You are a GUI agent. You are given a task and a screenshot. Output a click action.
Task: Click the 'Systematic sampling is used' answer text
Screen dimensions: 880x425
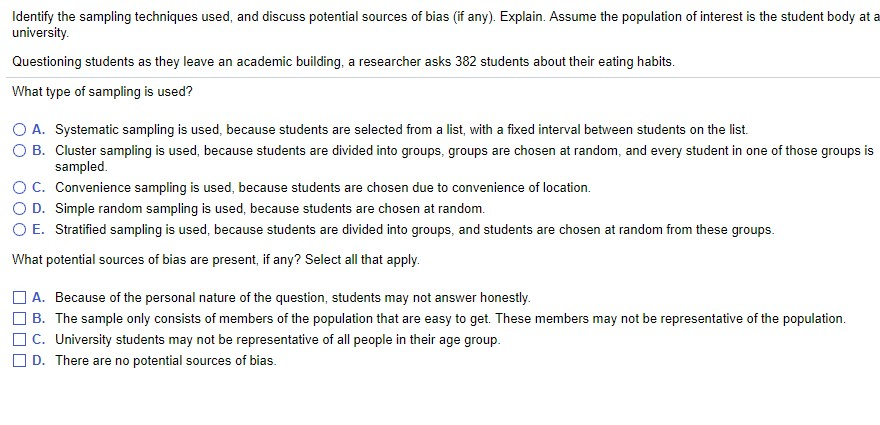coord(400,130)
